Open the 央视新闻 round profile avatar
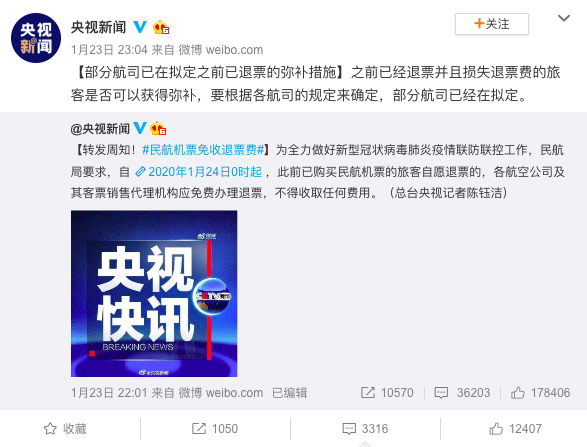Image resolution: width=587 pixels, height=447 pixels. pos(36,38)
